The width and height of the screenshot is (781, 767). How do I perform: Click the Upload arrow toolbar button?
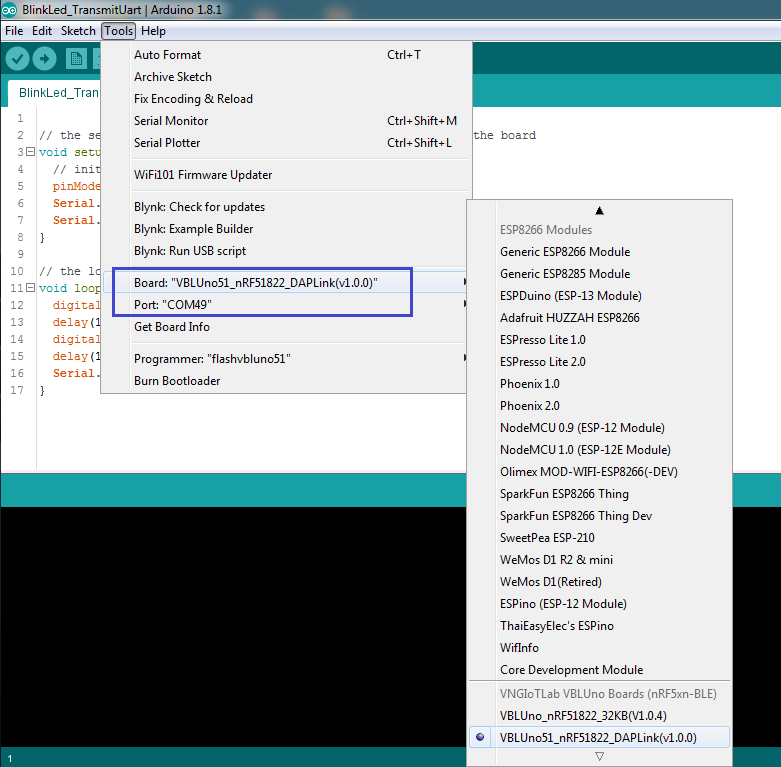(44, 59)
